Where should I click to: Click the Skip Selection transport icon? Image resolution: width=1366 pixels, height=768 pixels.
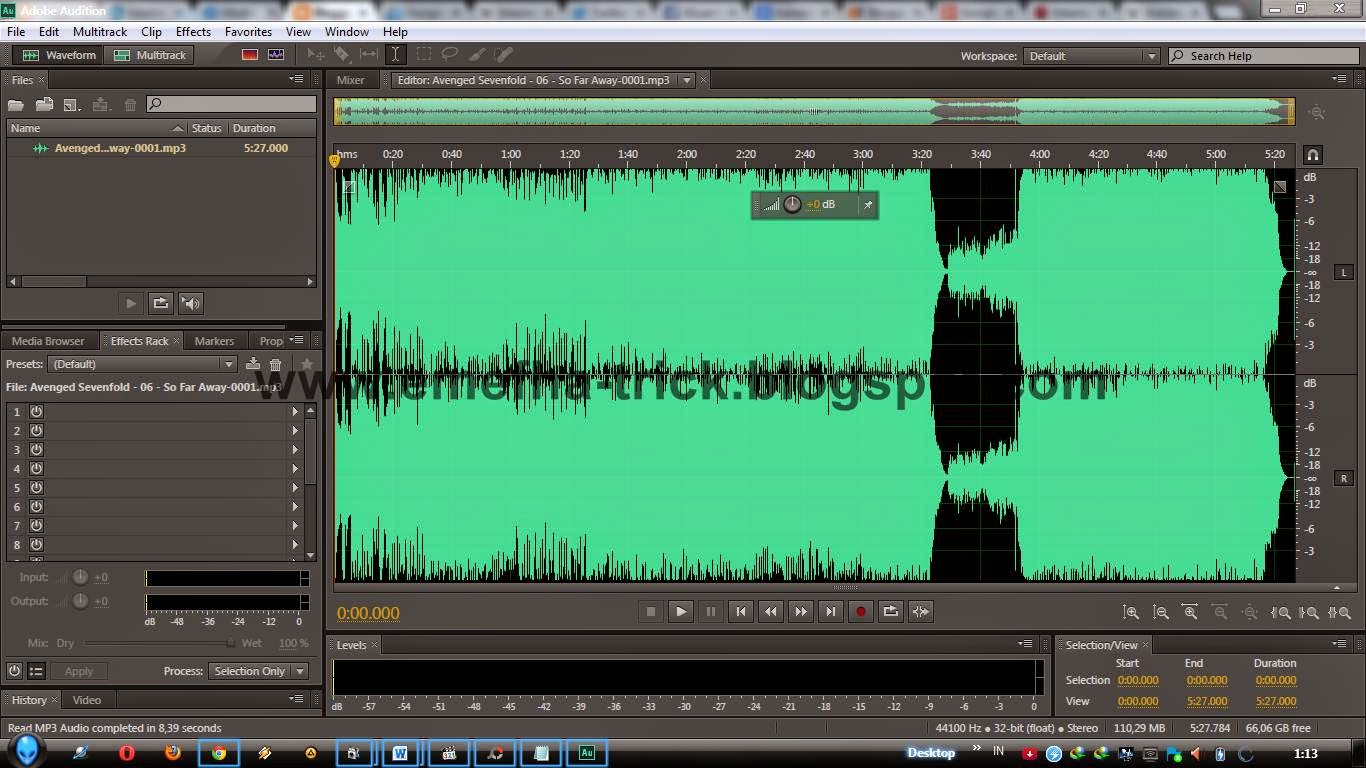921,611
